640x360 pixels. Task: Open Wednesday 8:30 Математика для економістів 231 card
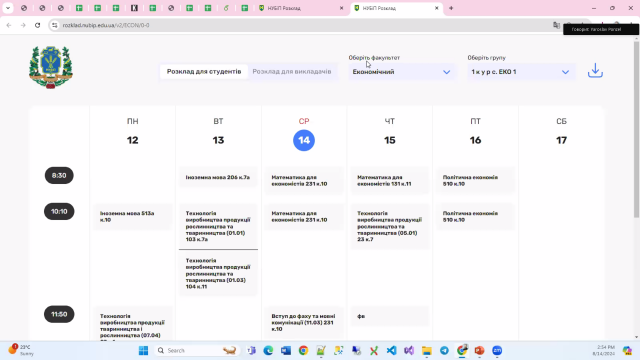coord(304,180)
